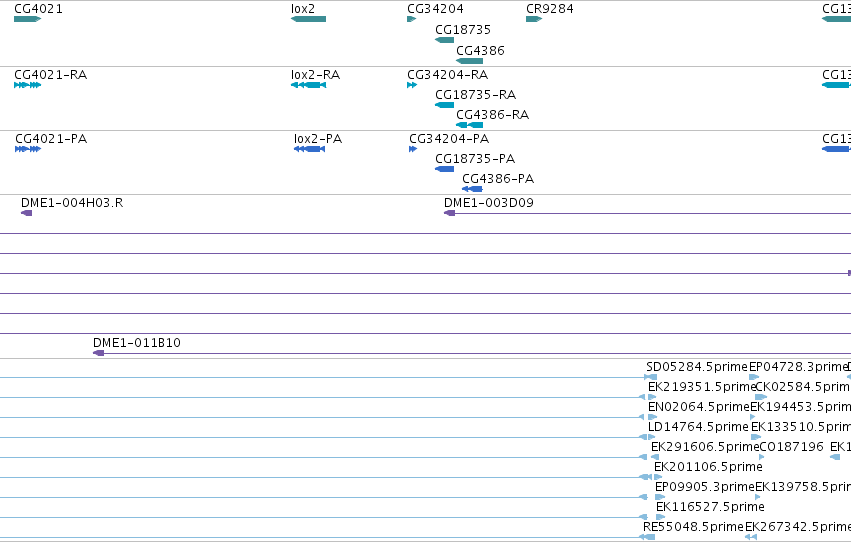Click the LD14764.5prime label text
This screenshot has width=851, height=542.
pyautogui.click(x=698, y=427)
